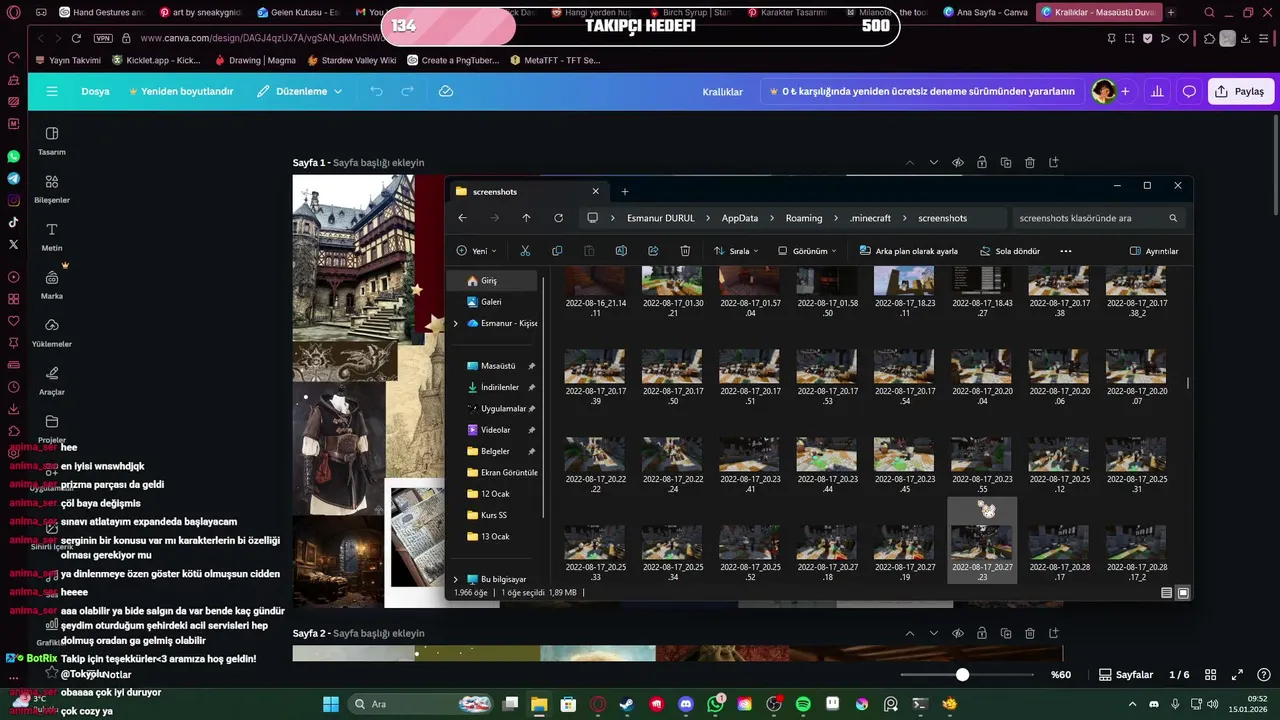1280x720 pixels.
Task: Switch Explorer to details list view
Action: point(1167,593)
